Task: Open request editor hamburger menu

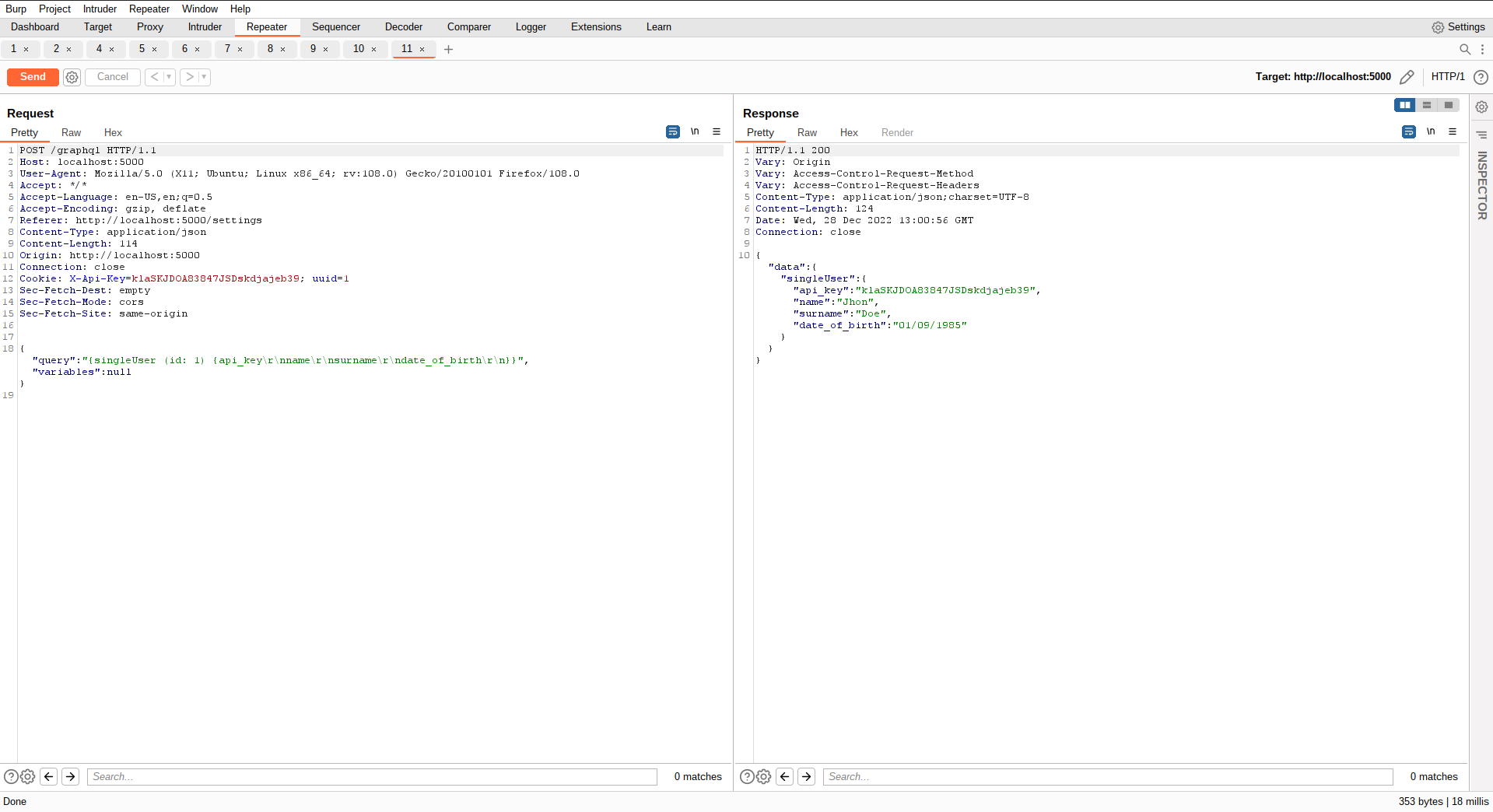Action: coord(717,131)
